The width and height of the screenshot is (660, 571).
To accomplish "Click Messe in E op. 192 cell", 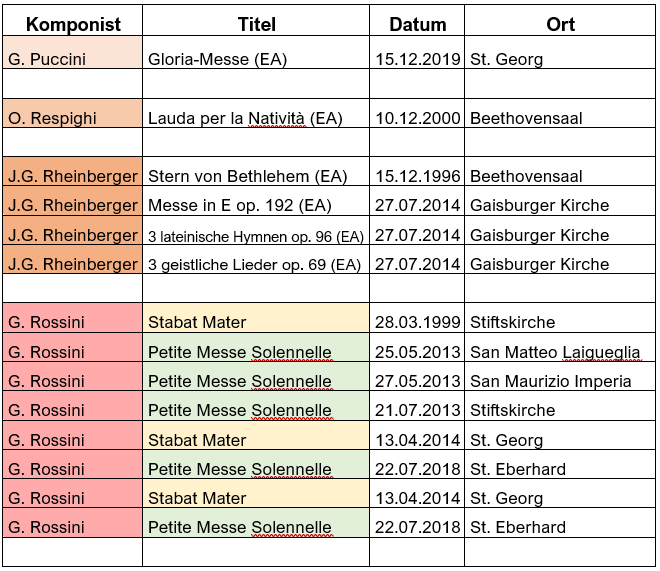I will coord(256,201).
